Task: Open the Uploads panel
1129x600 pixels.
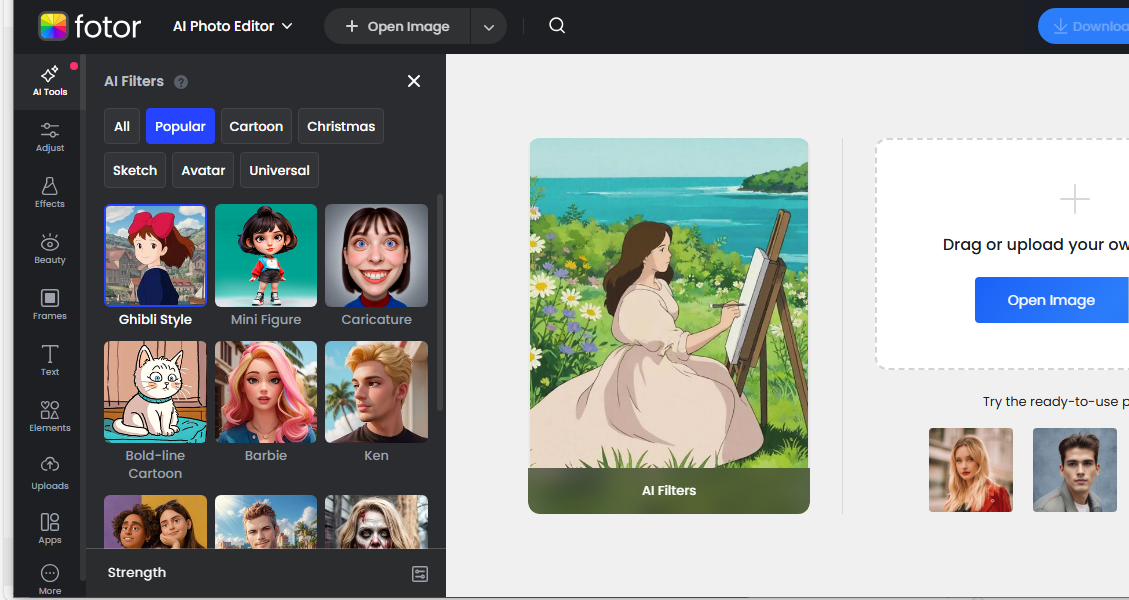Action: pos(50,473)
